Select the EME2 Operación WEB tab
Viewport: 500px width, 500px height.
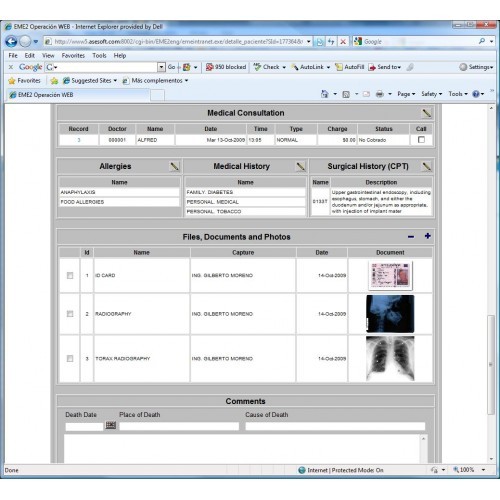point(78,95)
